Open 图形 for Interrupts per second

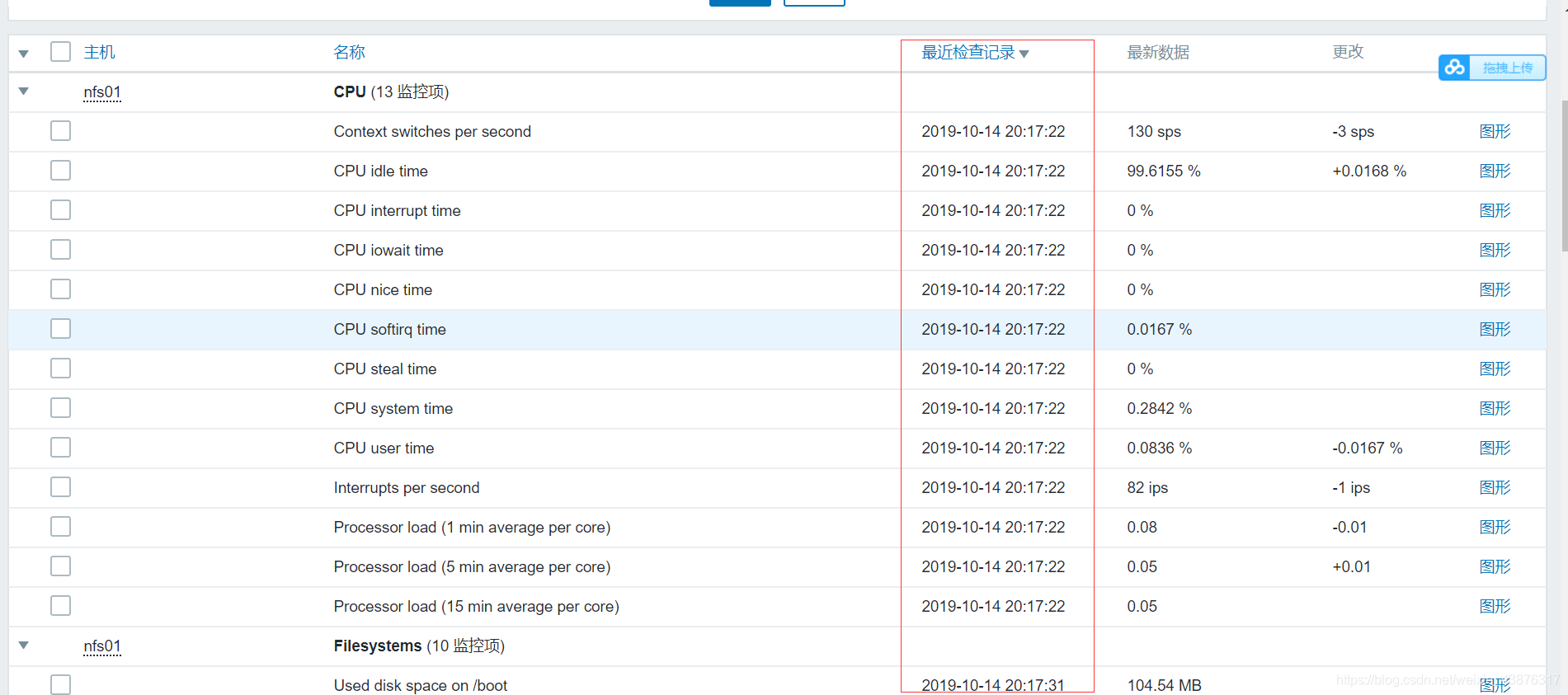(x=1495, y=487)
